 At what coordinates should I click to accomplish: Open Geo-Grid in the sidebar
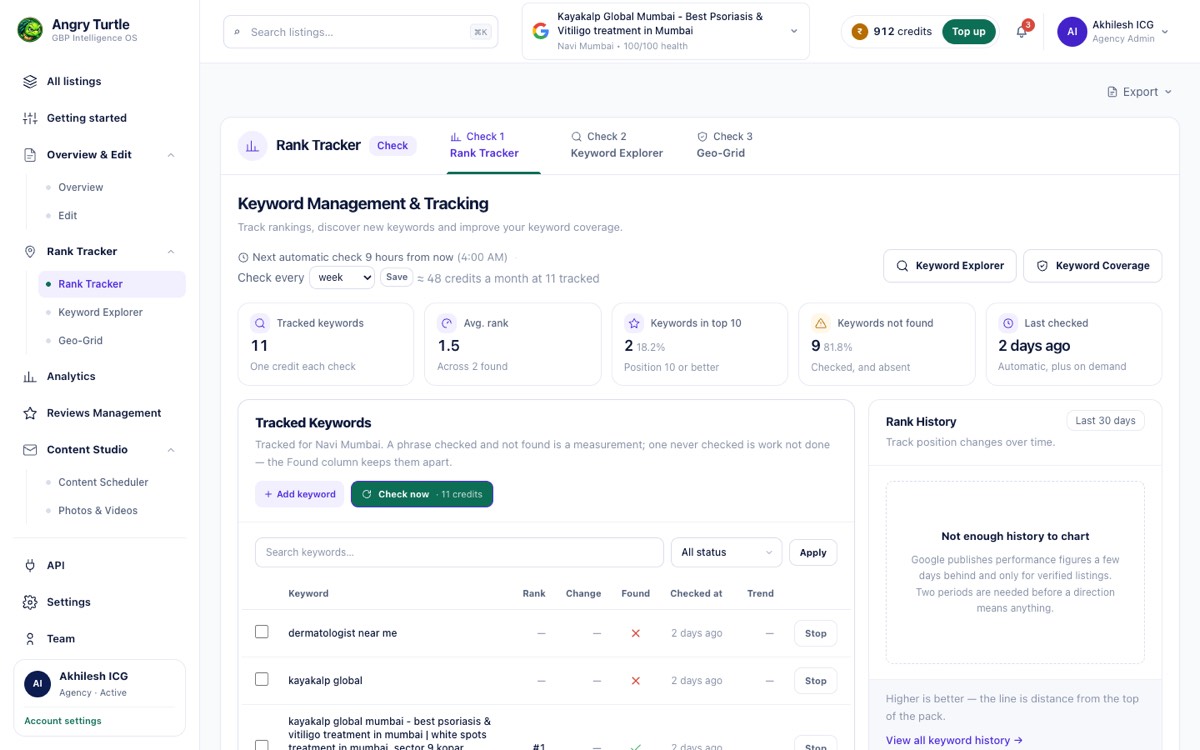point(80,341)
